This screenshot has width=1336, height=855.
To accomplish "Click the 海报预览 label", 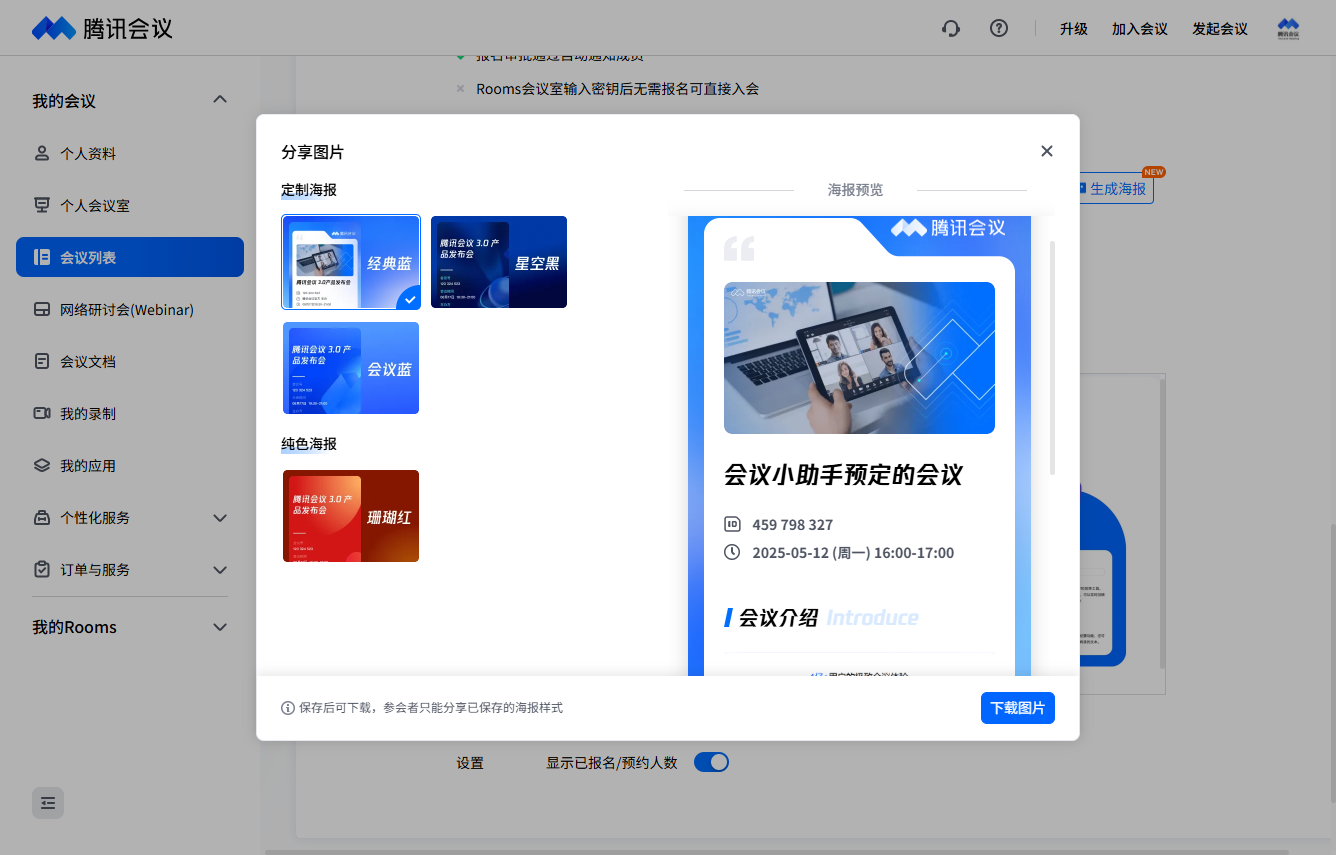I will coord(855,190).
